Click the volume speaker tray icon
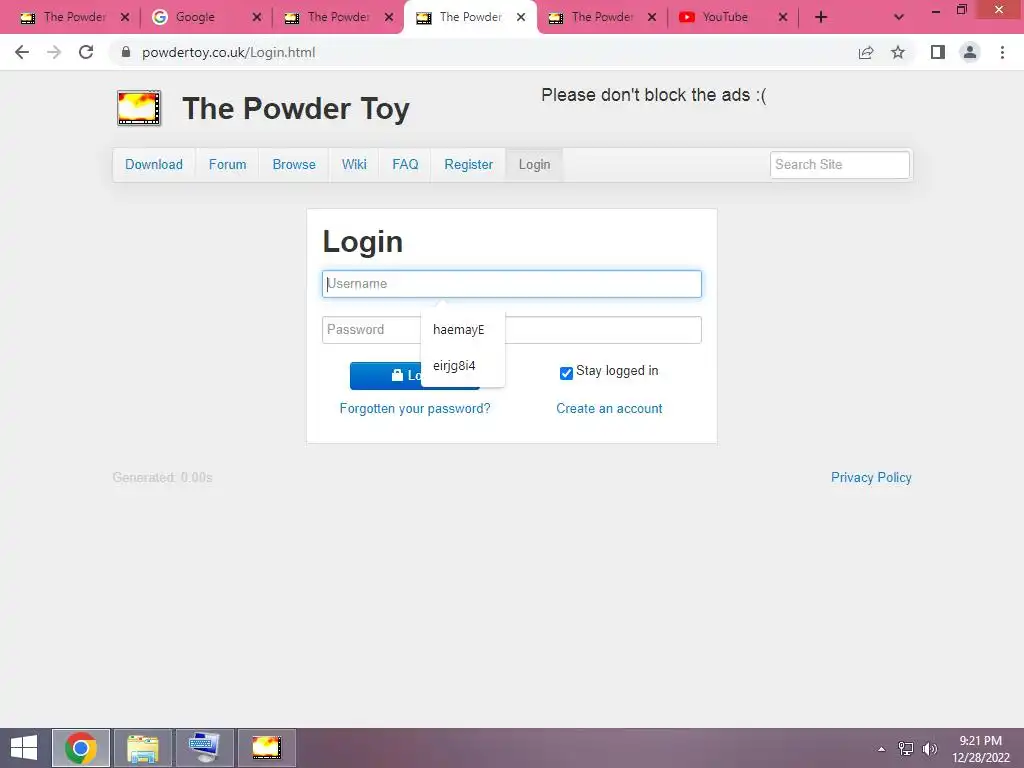Image resolution: width=1024 pixels, height=768 pixels. 930,748
